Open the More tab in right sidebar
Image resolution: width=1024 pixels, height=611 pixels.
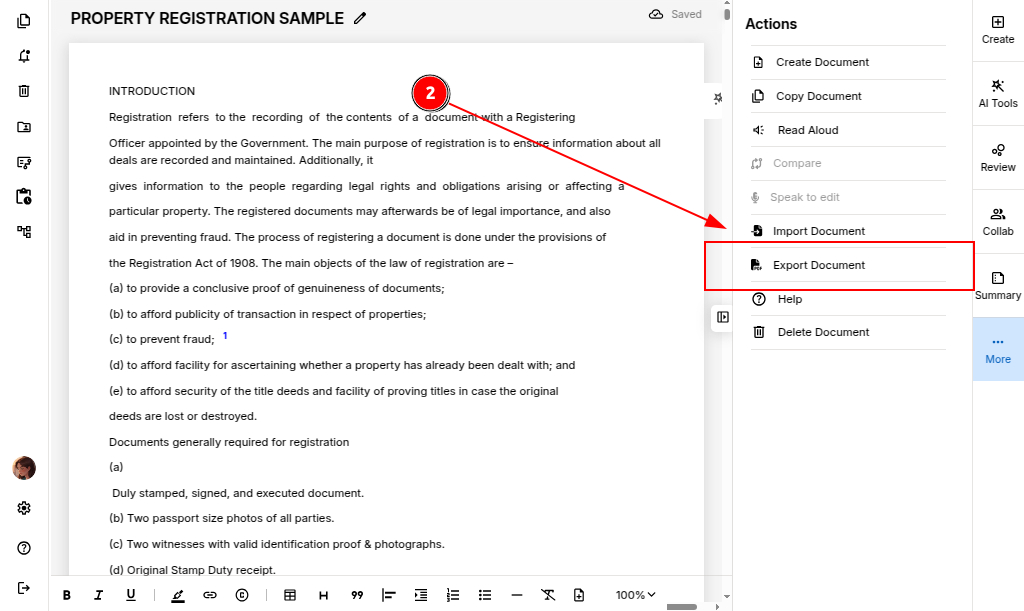click(x=997, y=349)
